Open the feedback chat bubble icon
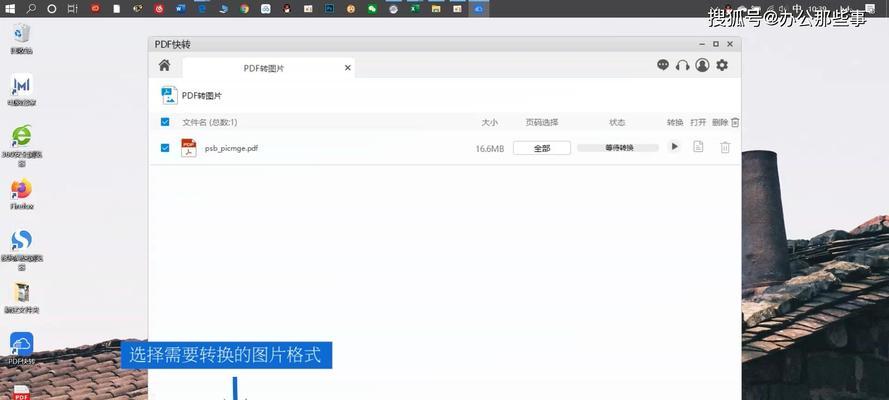 (x=663, y=65)
